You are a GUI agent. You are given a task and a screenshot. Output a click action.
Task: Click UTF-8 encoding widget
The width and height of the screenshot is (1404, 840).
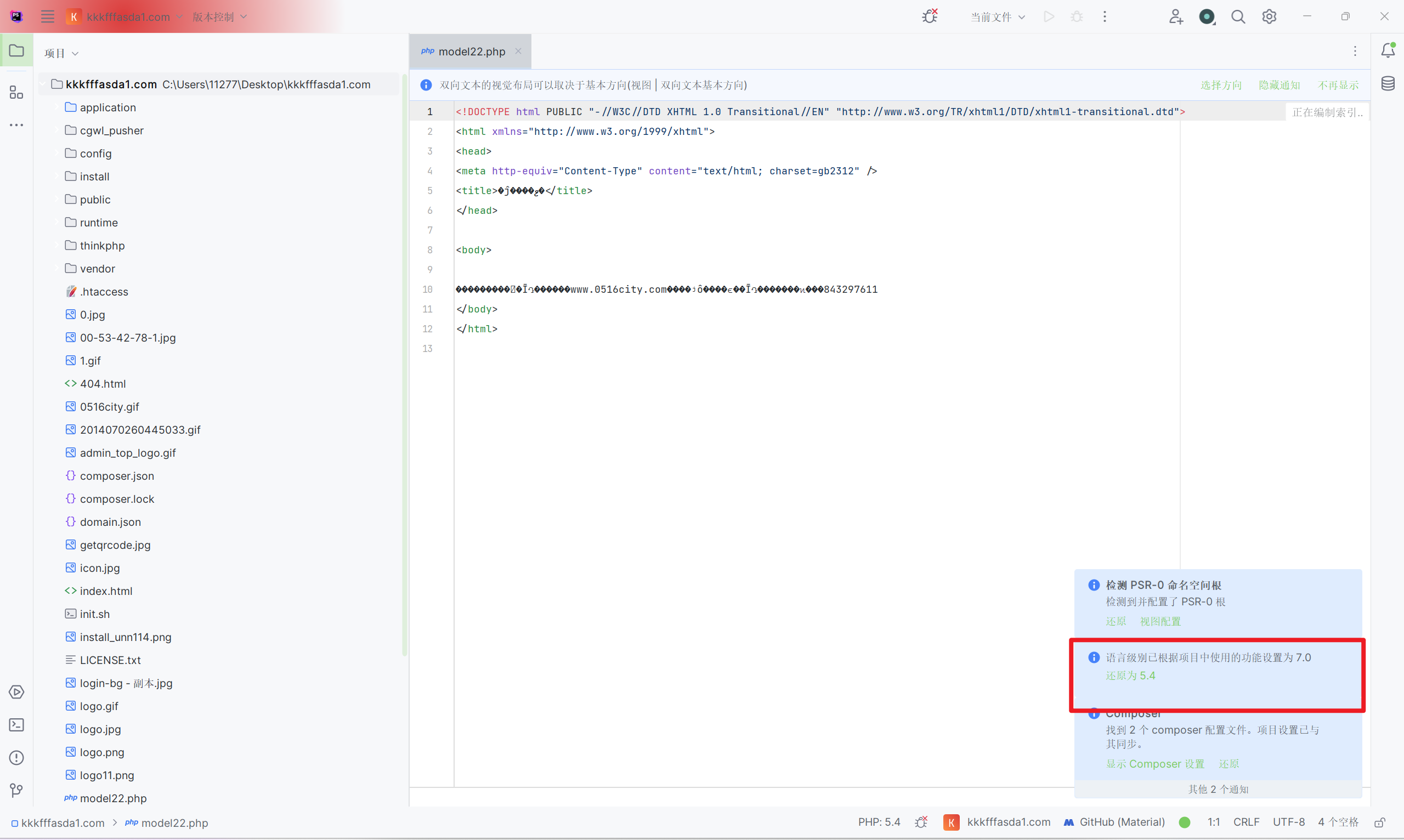(1288, 822)
